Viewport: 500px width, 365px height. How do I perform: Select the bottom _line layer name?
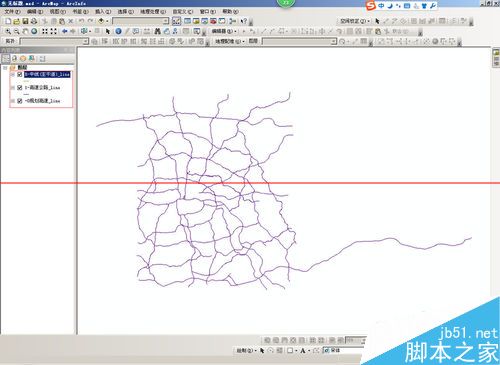(x=42, y=100)
